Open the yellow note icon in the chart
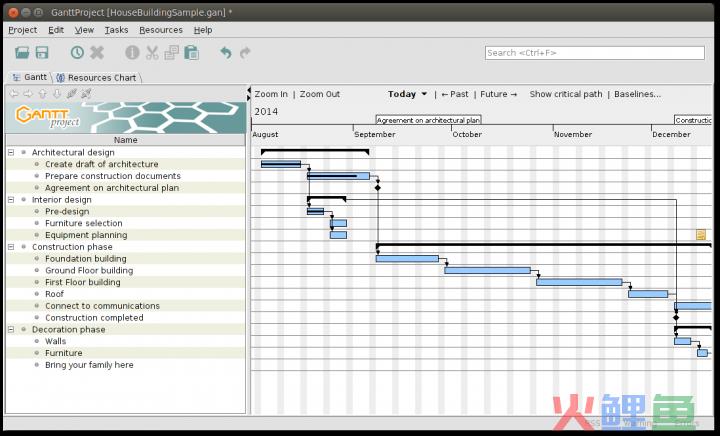Image resolution: width=720 pixels, height=436 pixels. tap(701, 235)
